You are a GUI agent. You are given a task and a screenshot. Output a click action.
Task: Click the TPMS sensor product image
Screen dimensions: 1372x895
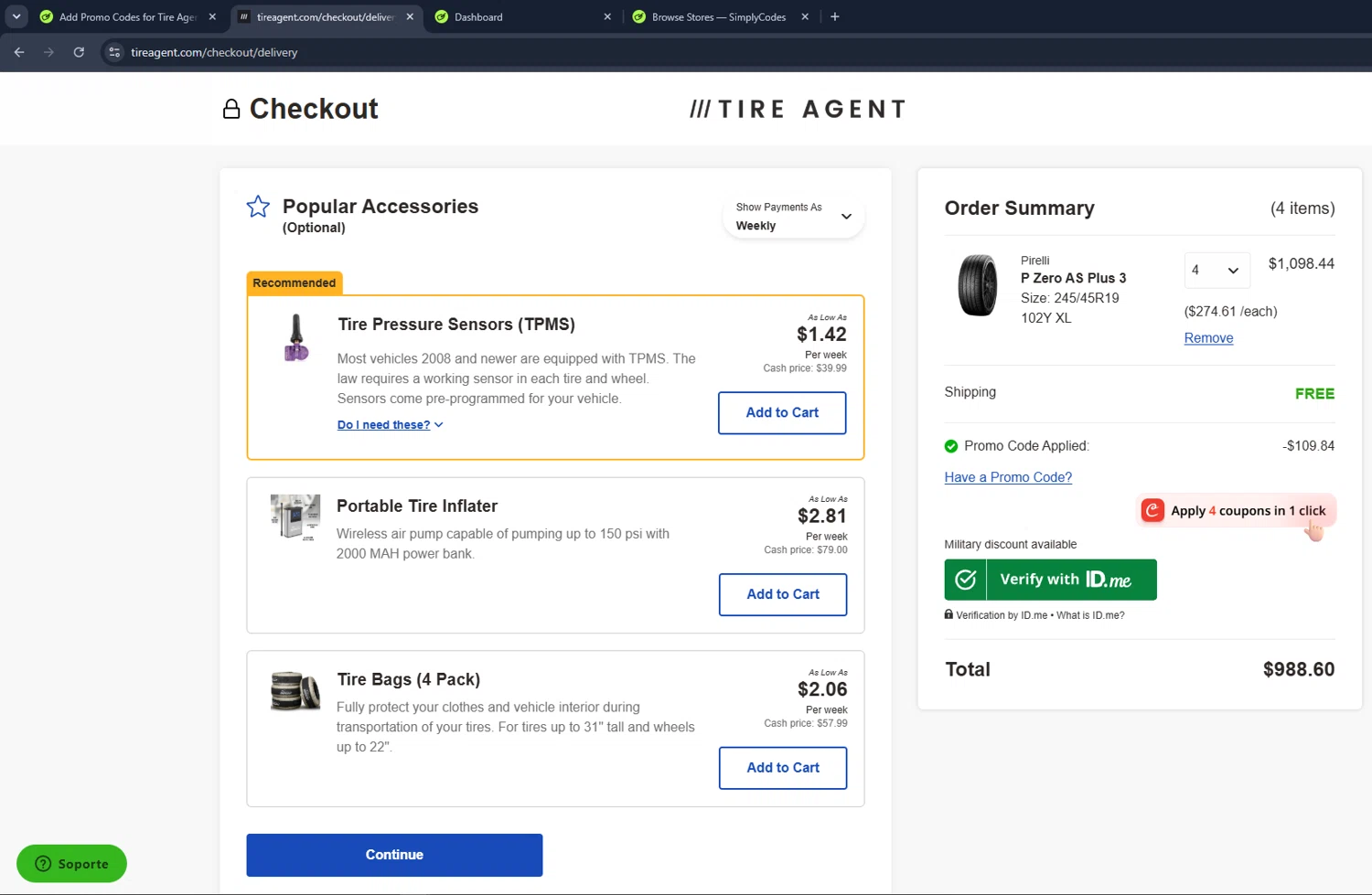295,337
